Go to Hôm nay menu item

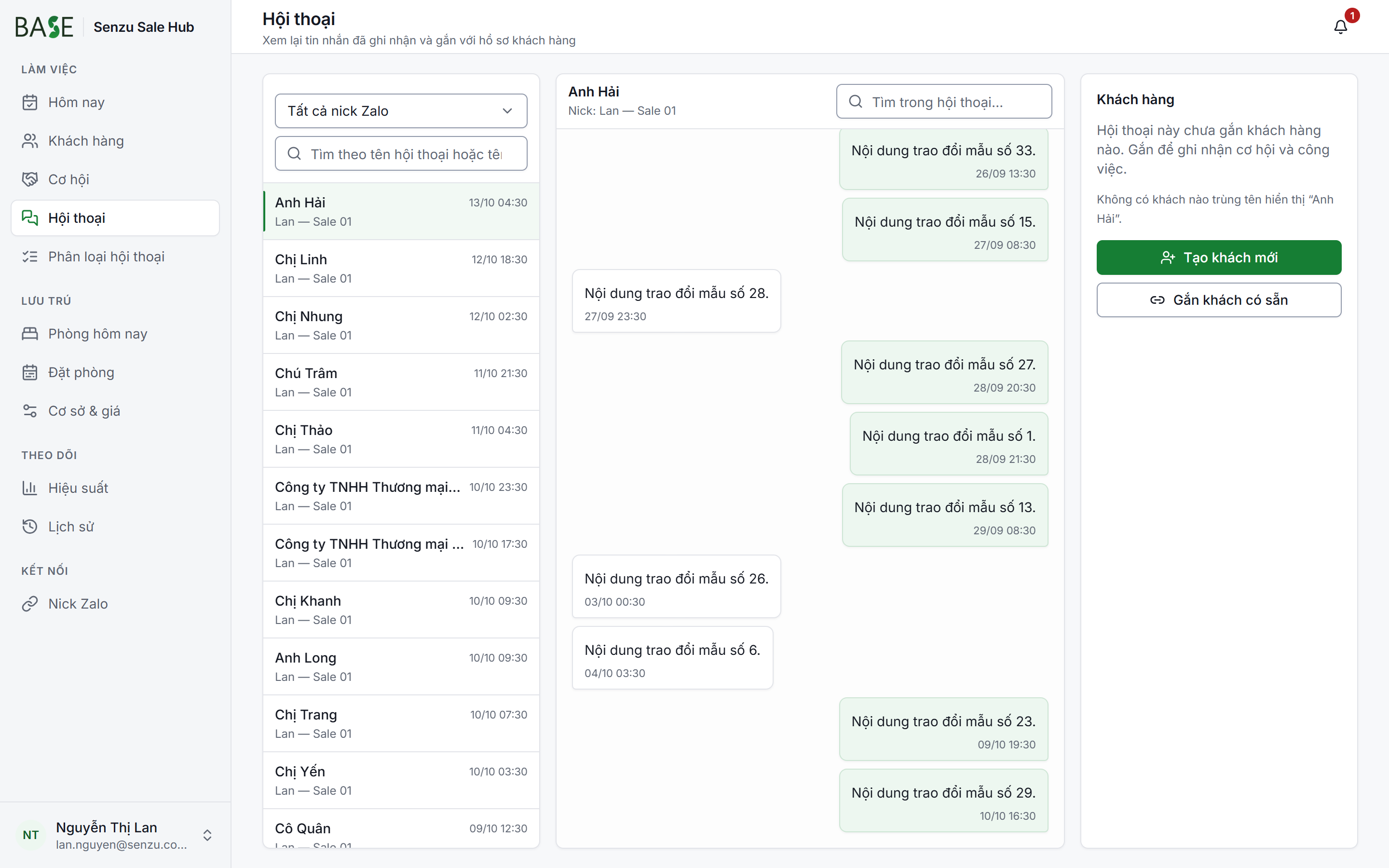pos(115,102)
